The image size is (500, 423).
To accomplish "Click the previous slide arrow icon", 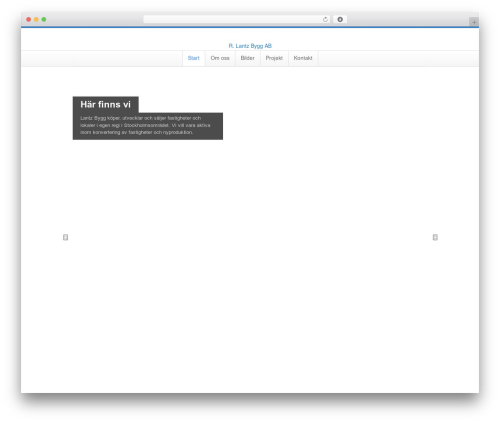I will [x=66, y=237].
